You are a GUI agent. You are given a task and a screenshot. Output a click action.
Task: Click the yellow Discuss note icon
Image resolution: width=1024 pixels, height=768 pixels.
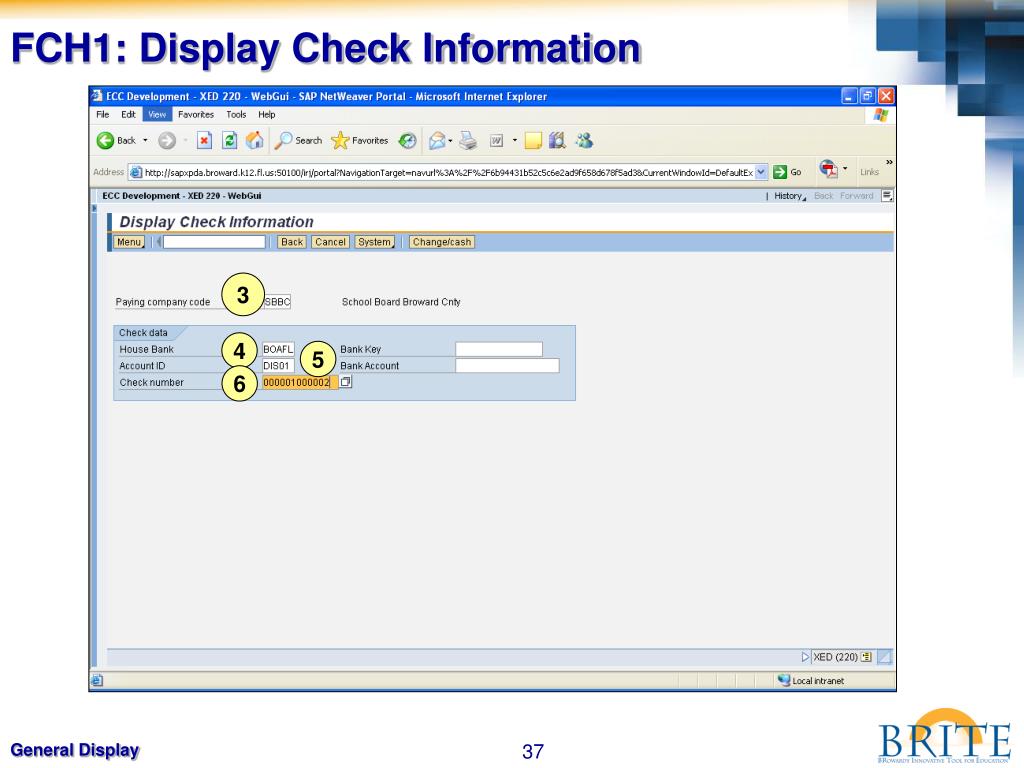tap(533, 140)
